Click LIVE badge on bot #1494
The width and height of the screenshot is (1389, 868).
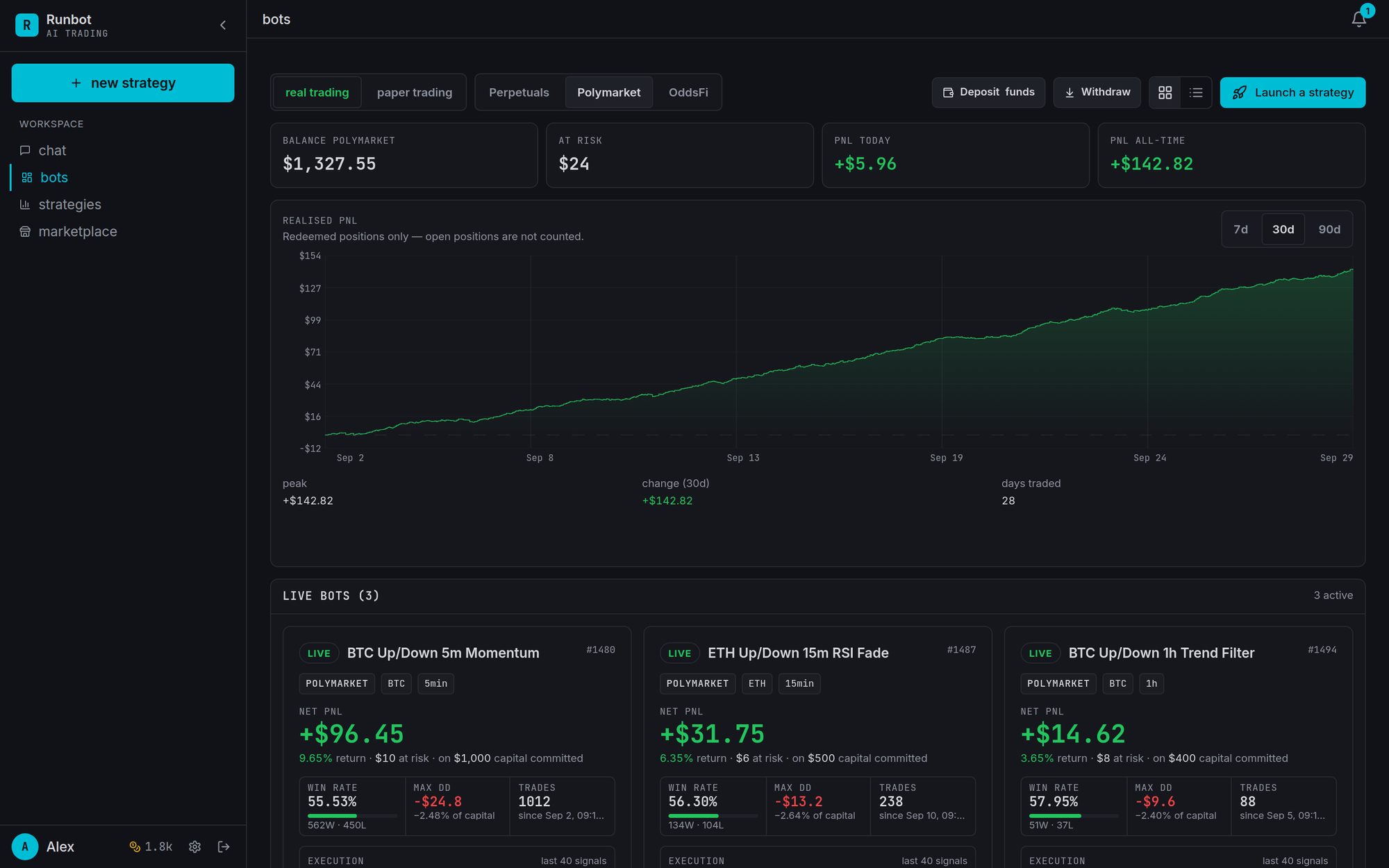(x=1040, y=653)
